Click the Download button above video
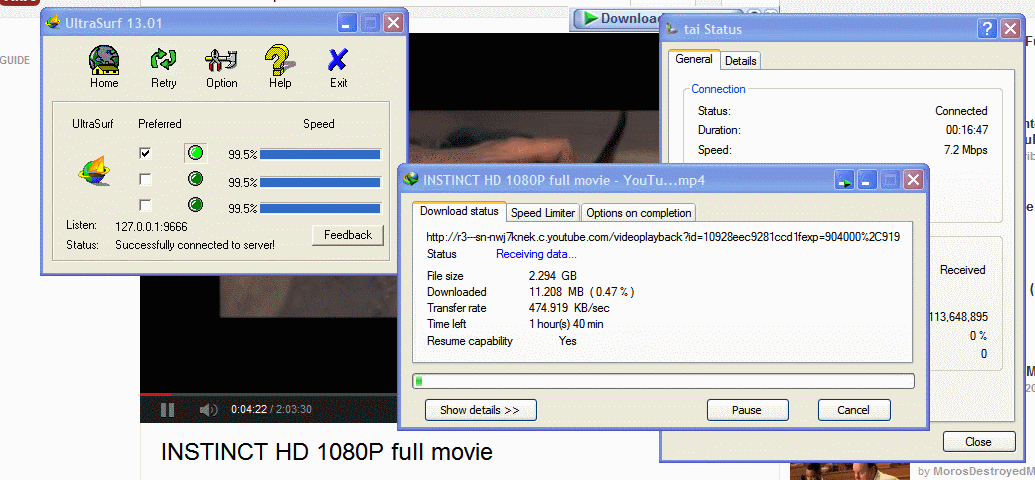The image size is (1035, 480). (619, 18)
